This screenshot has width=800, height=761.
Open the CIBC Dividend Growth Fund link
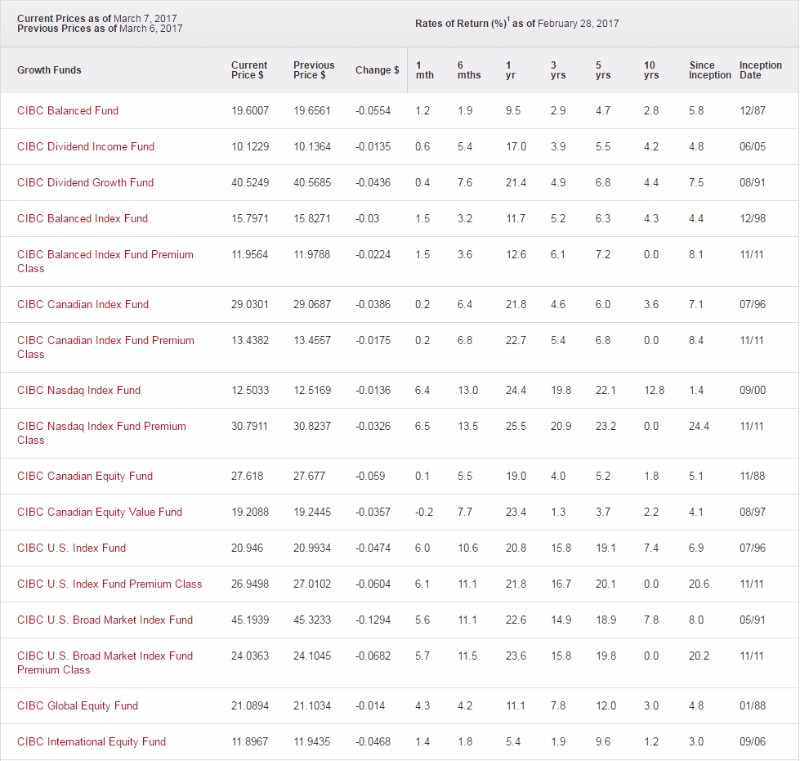coord(85,183)
